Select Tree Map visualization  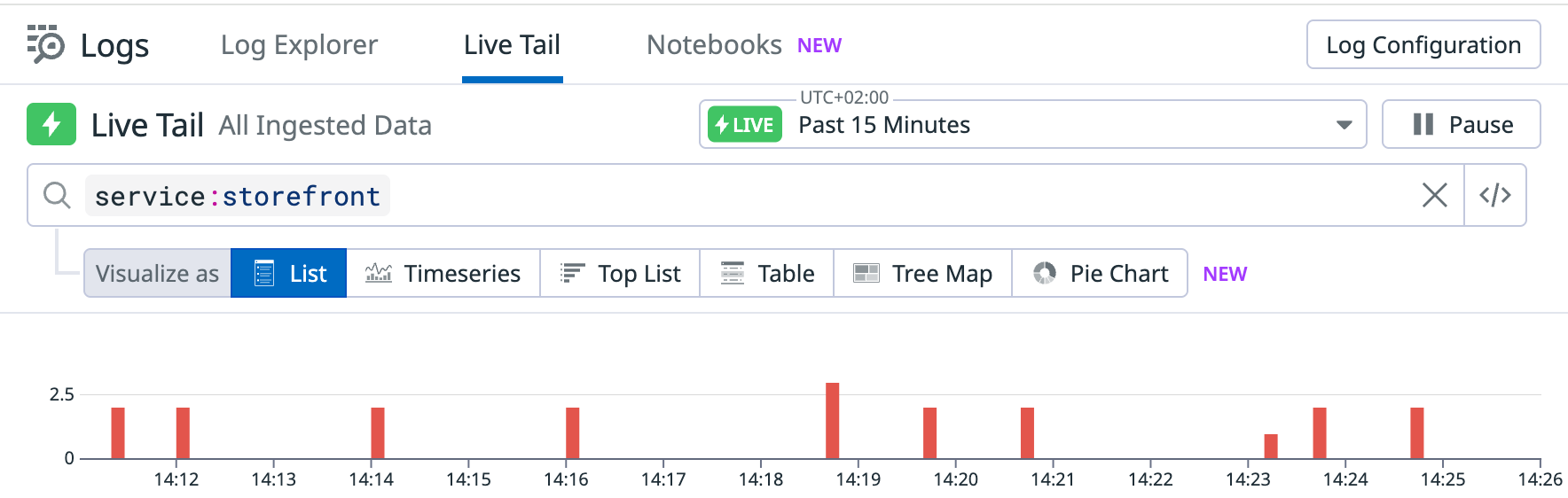click(x=922, y=273)
